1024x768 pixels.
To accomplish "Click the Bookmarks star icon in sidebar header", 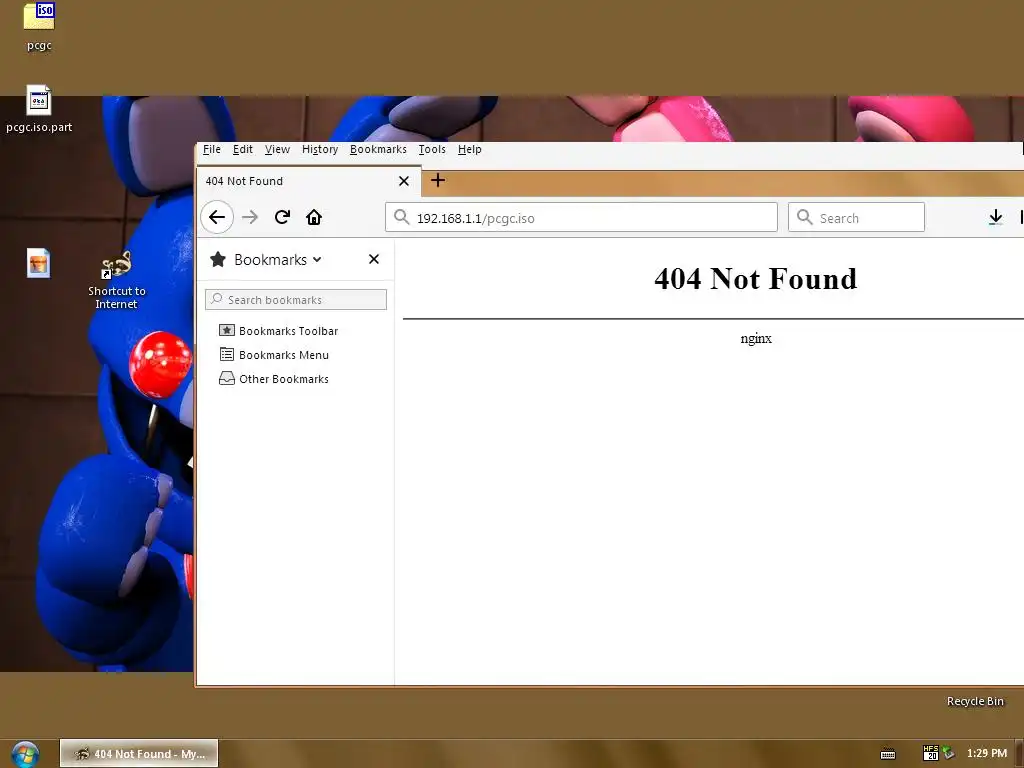I will 218,259.
